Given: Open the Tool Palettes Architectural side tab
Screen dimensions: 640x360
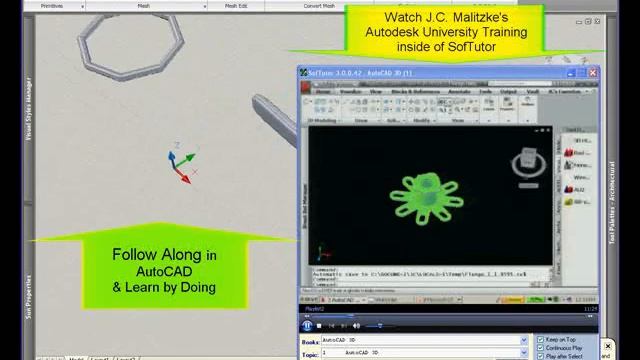Looking at the screenshot, I should click(612, 203).
